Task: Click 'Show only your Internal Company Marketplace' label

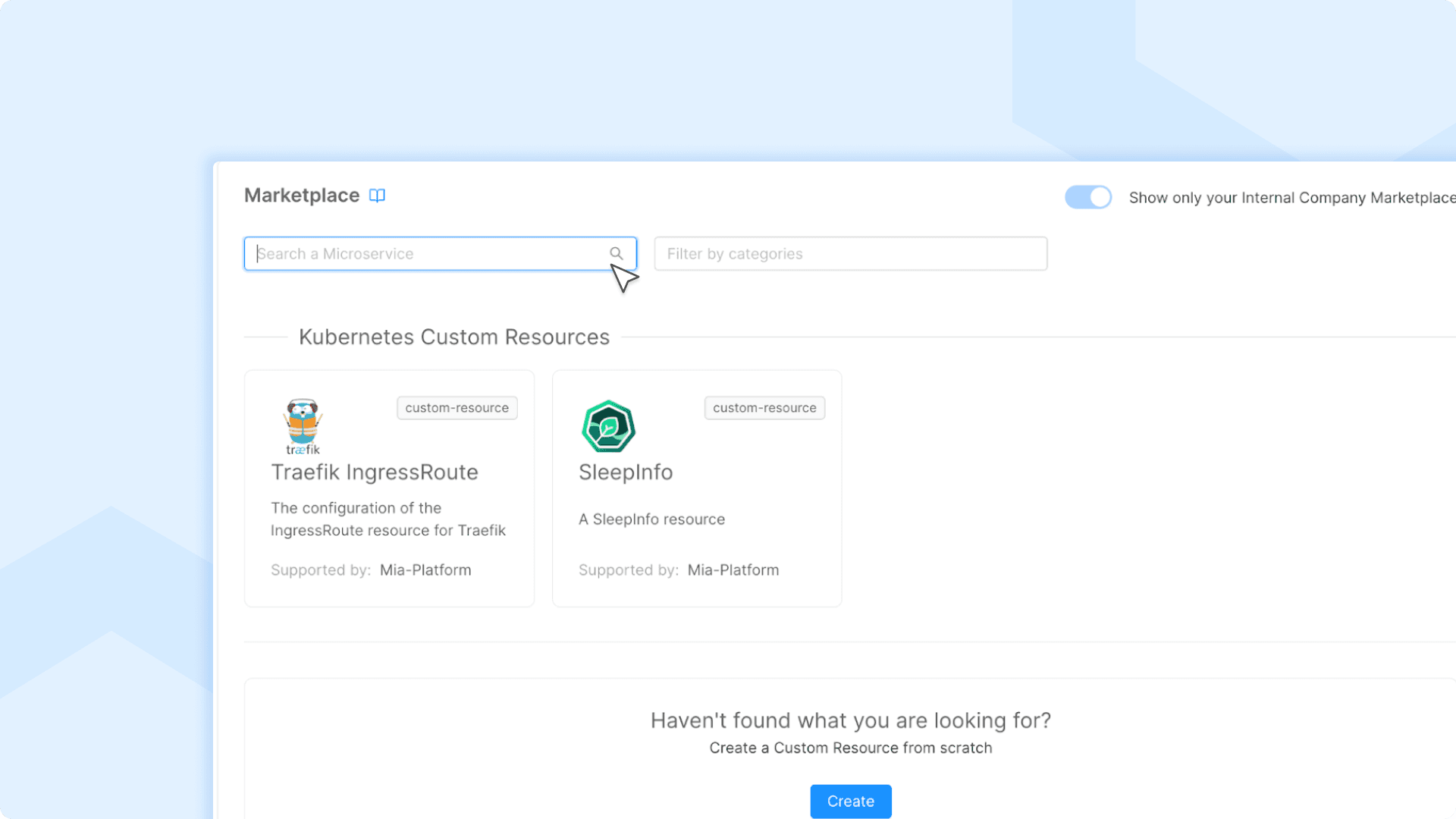Action: click(x=1292, y=198)
